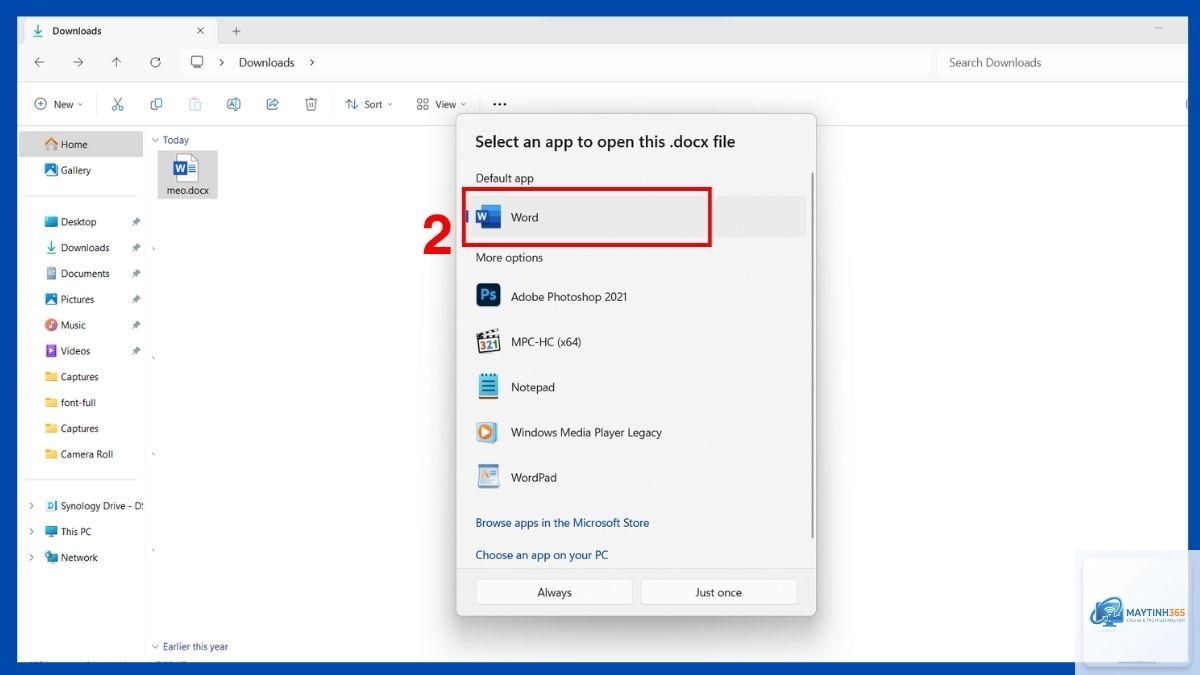Click the Just once button
The height and width of the screenshot is (675, 1200).
[719, 592]
